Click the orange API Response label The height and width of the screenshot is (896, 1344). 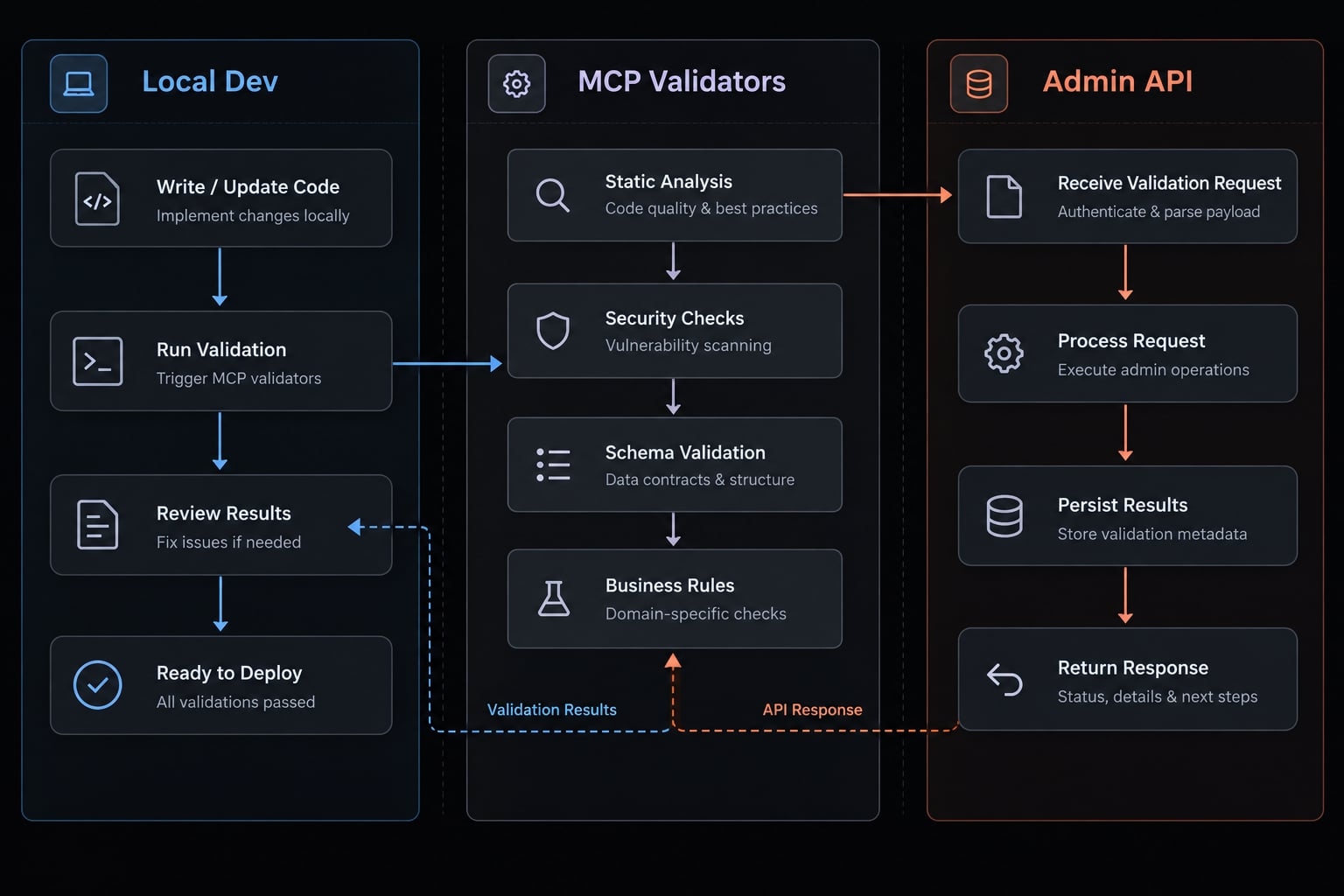pos(812,710)
